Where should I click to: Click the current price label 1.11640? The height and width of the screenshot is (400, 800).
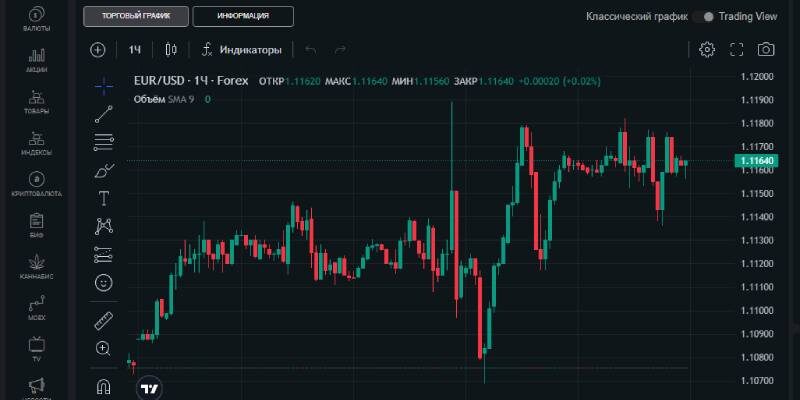coord(756,161)
